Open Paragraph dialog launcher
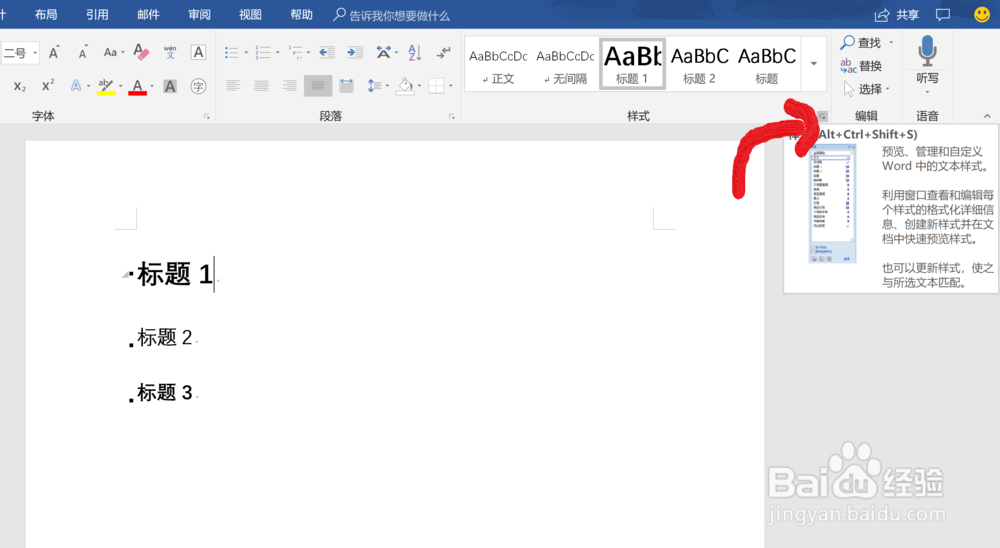Screen dimensions: 1000x548 coord(452,116)
